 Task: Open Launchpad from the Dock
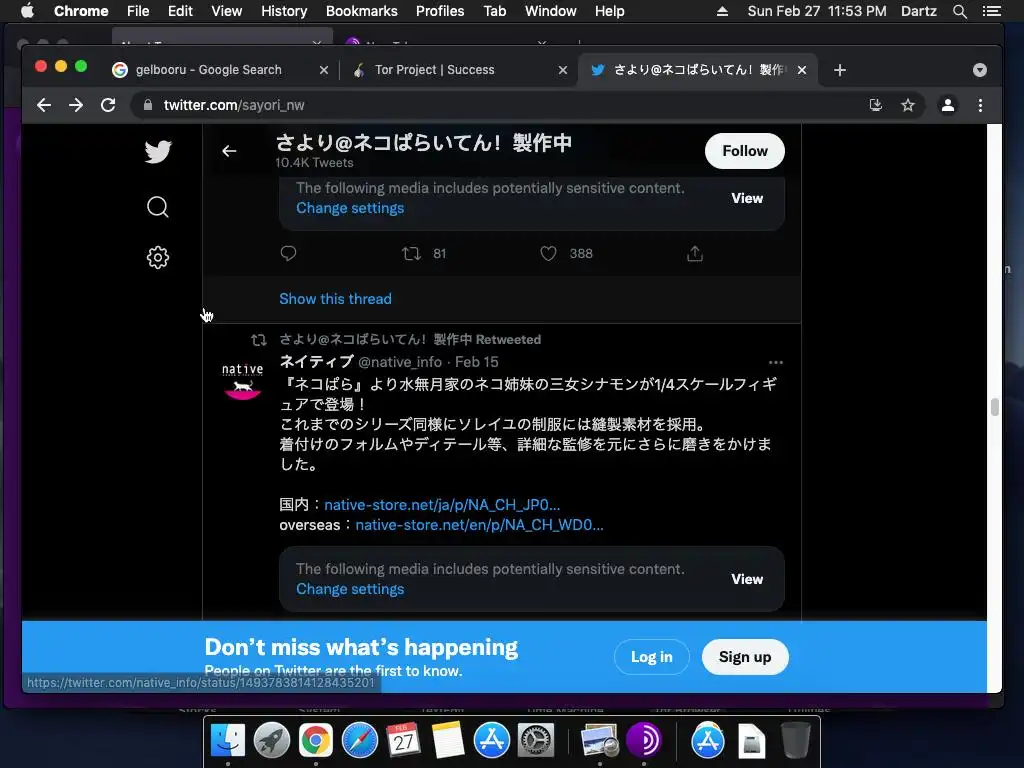(x=272, y=741)
